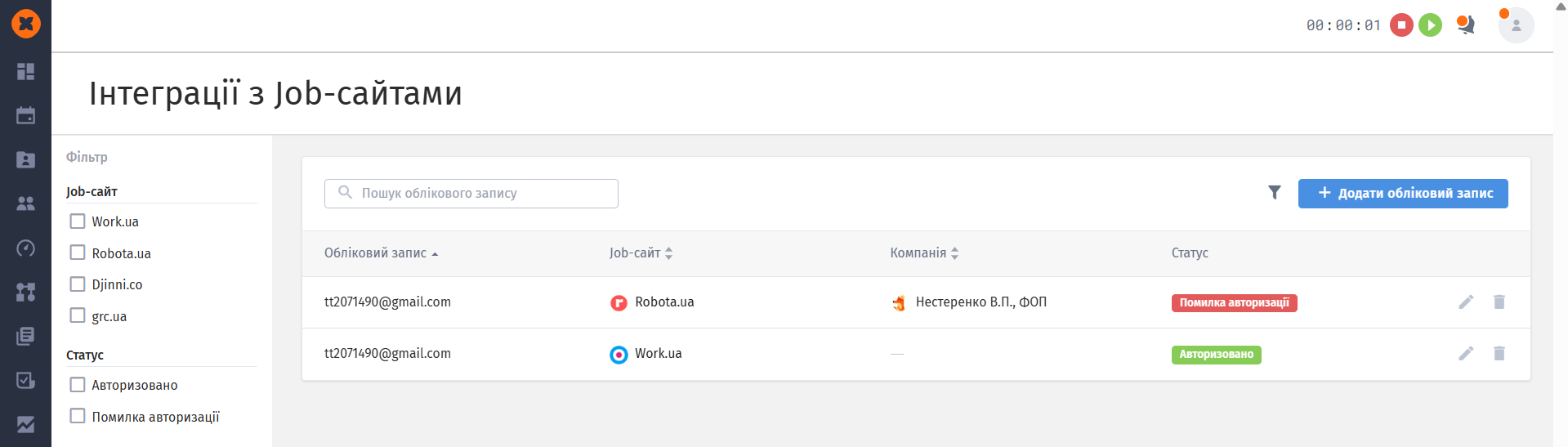Open the calendar icon in sidebar

click(26, 116)
